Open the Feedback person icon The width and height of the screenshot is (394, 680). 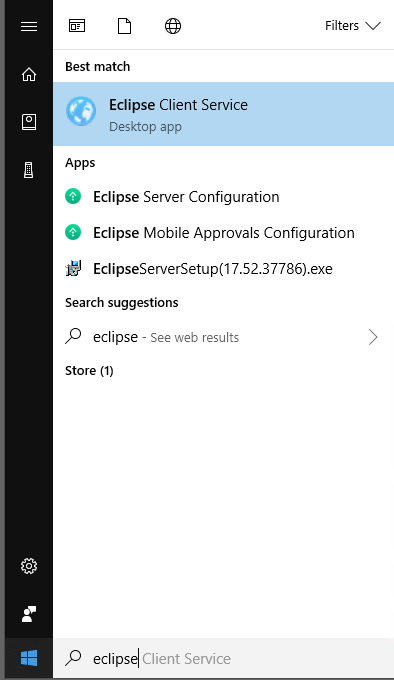point(29,614)
